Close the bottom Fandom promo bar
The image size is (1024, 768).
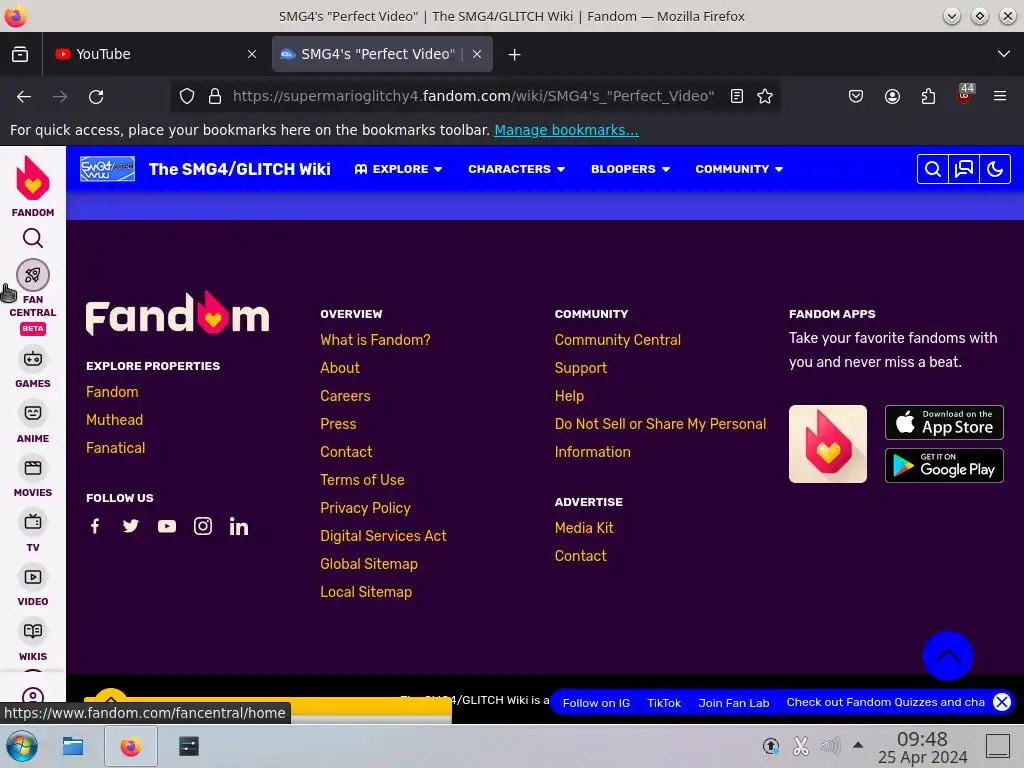coord(1001,702)
